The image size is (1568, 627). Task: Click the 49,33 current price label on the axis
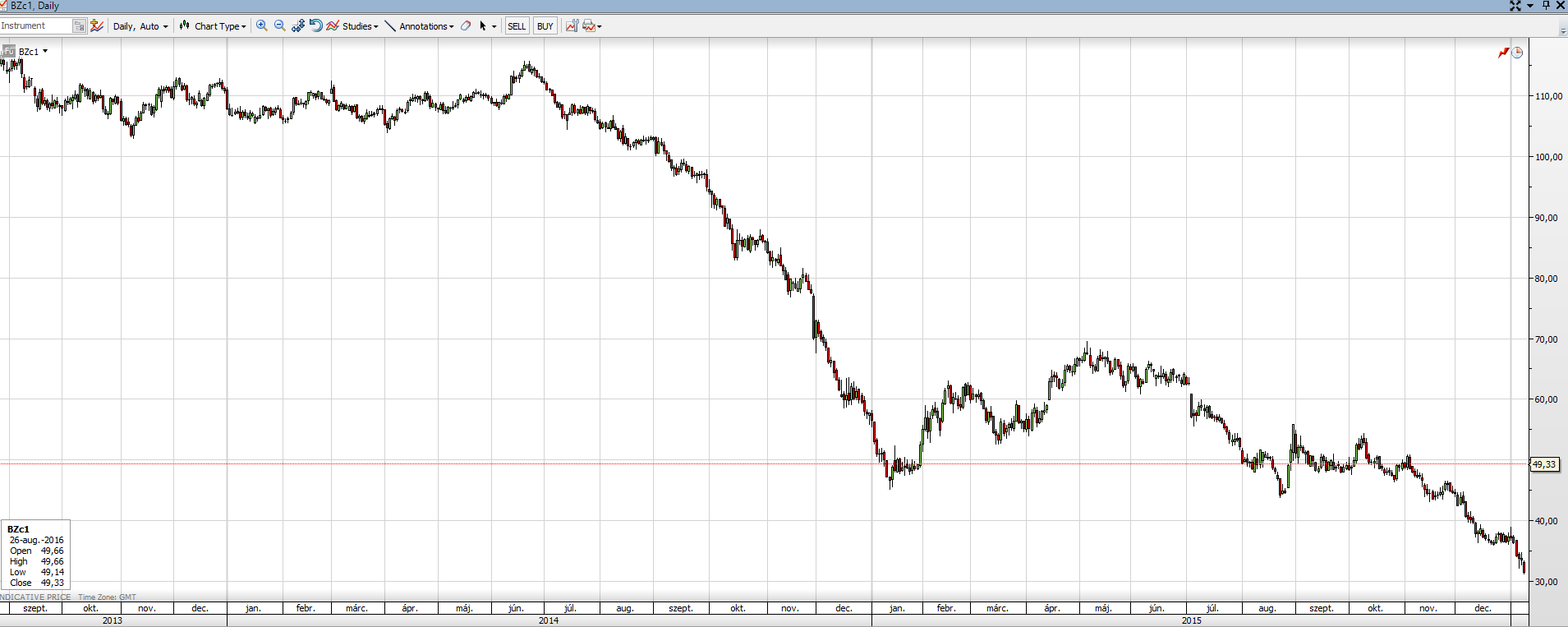click(x=1544, y=464)
